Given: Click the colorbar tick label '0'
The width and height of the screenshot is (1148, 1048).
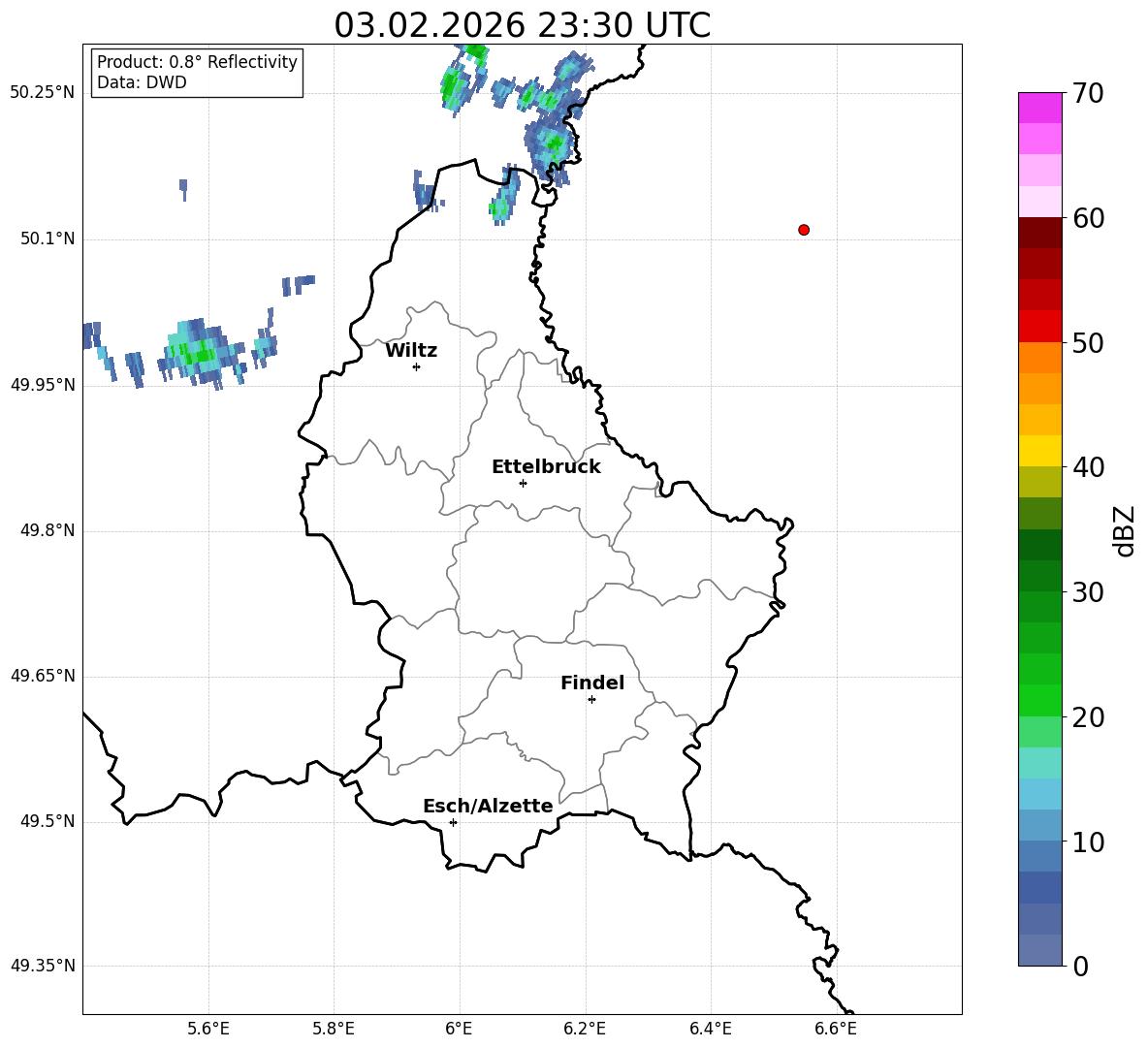Looking at the screenshot, I should click(x=1080, y=967).
